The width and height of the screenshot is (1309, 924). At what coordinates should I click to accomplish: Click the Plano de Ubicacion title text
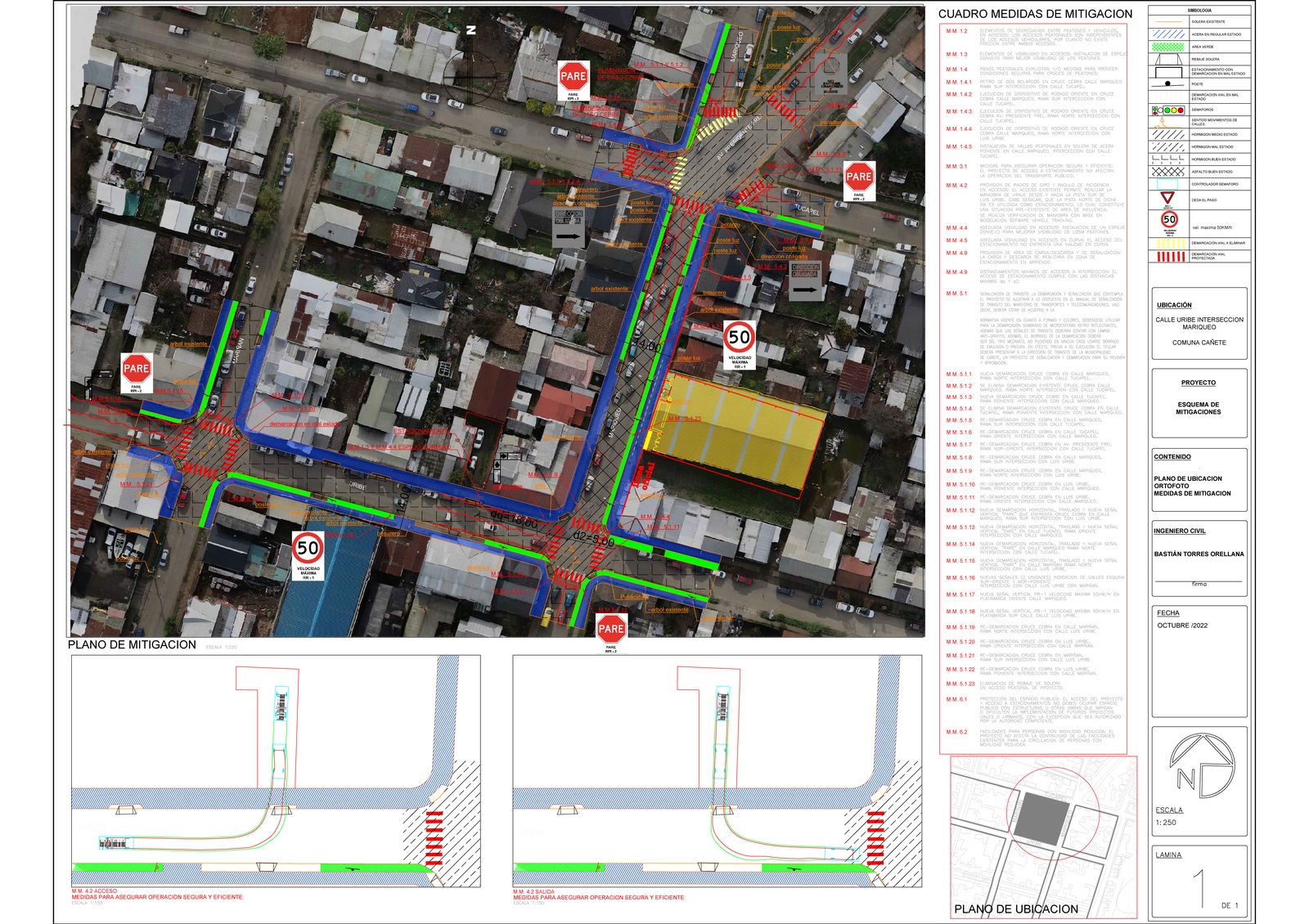pyautogui.click(x=1016, y=908)
